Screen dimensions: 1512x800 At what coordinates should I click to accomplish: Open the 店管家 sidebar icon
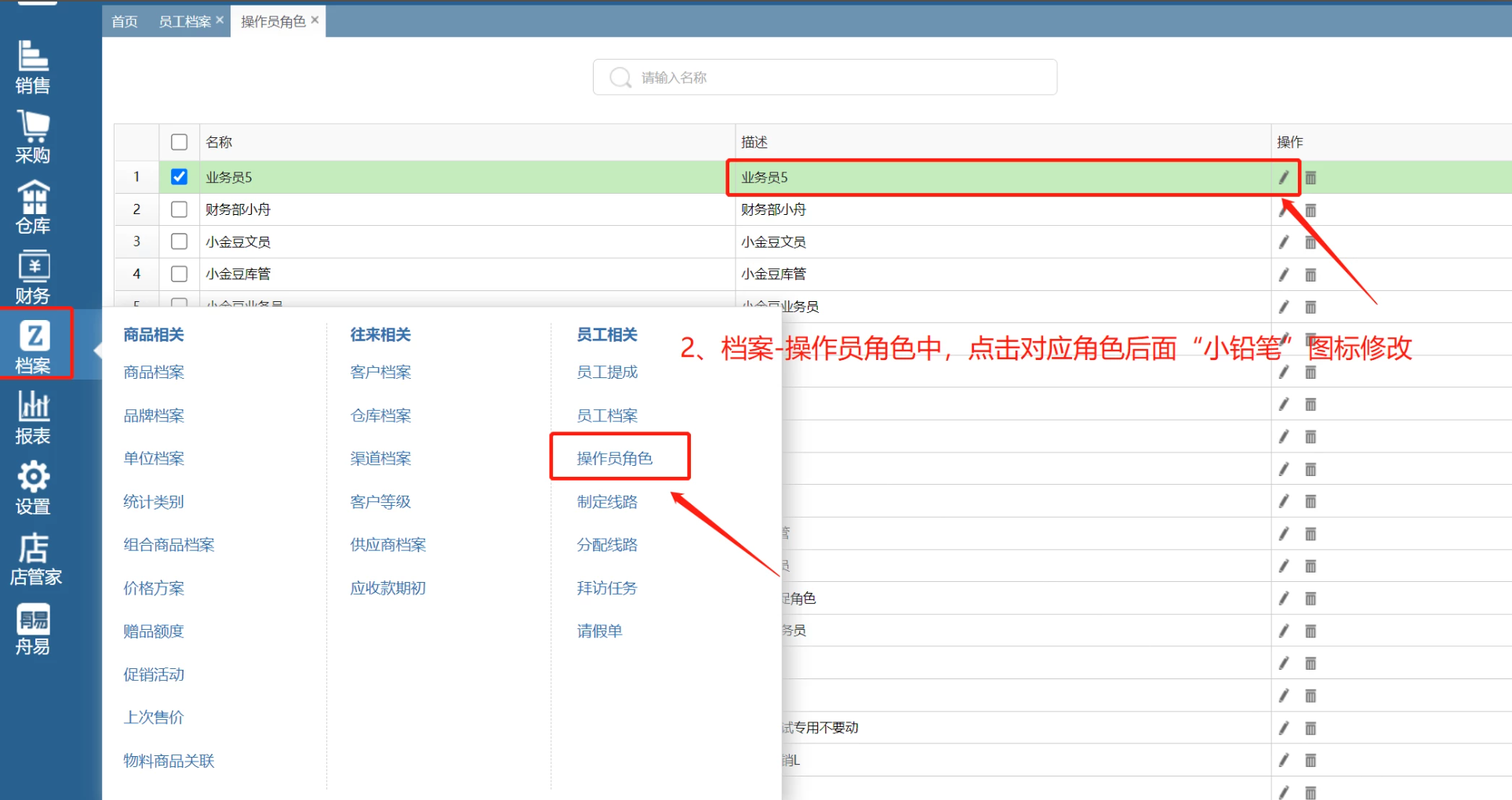[35, 558]
